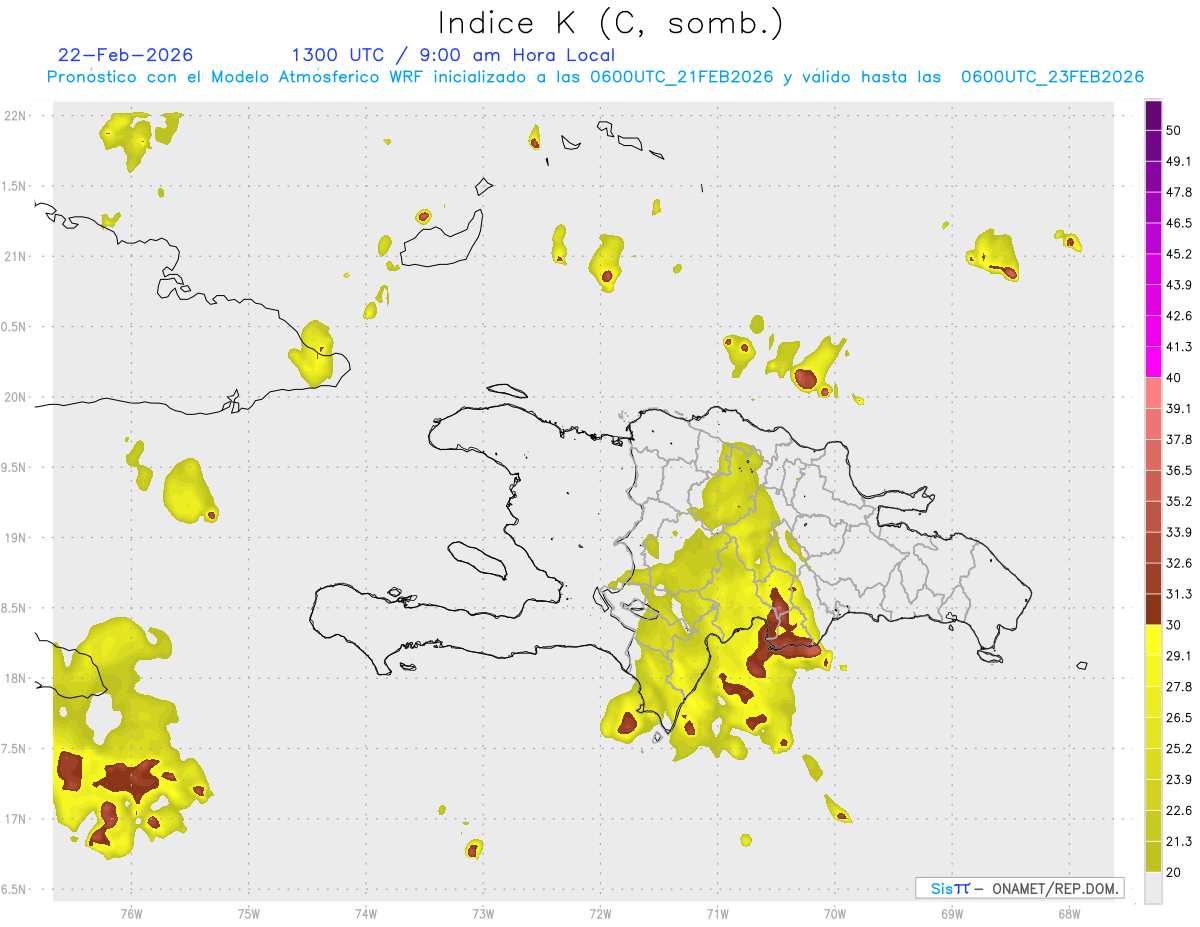1200x927 pixels.
Task: Select the 75W longitude label
Action: (248, 913)
